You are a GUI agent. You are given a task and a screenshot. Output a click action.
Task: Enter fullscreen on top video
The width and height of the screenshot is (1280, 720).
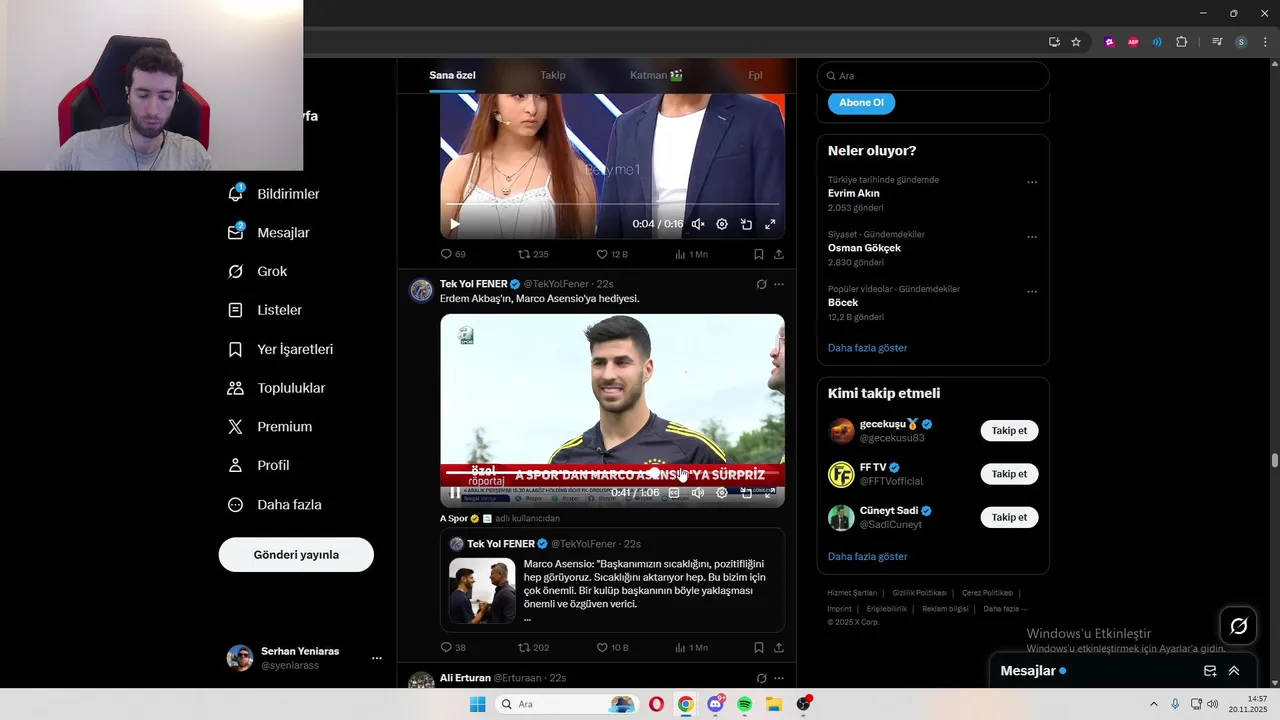pyautogui.click(x=770, y=224)
